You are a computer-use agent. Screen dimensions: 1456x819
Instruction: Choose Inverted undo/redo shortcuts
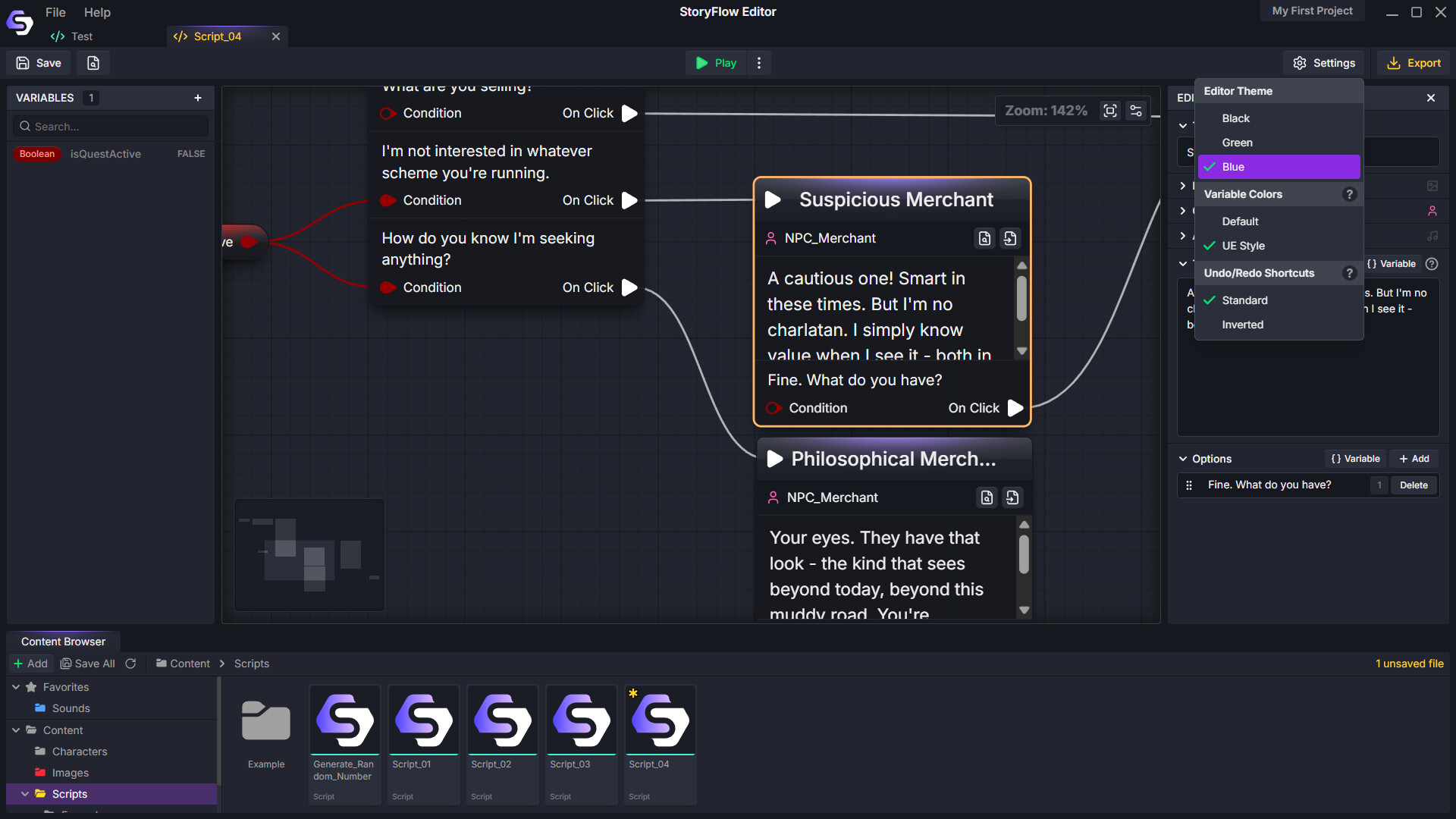(1243, 325)
